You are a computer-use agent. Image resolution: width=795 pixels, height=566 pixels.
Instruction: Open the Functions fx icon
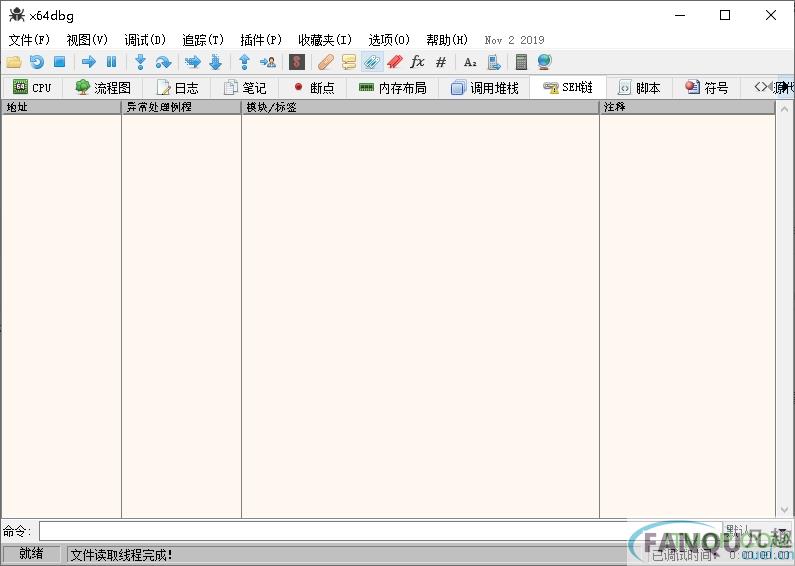click(417, 62)
